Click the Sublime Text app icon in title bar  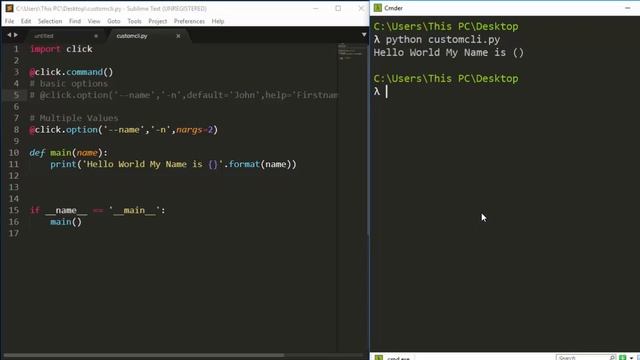[x=9, y=8]
